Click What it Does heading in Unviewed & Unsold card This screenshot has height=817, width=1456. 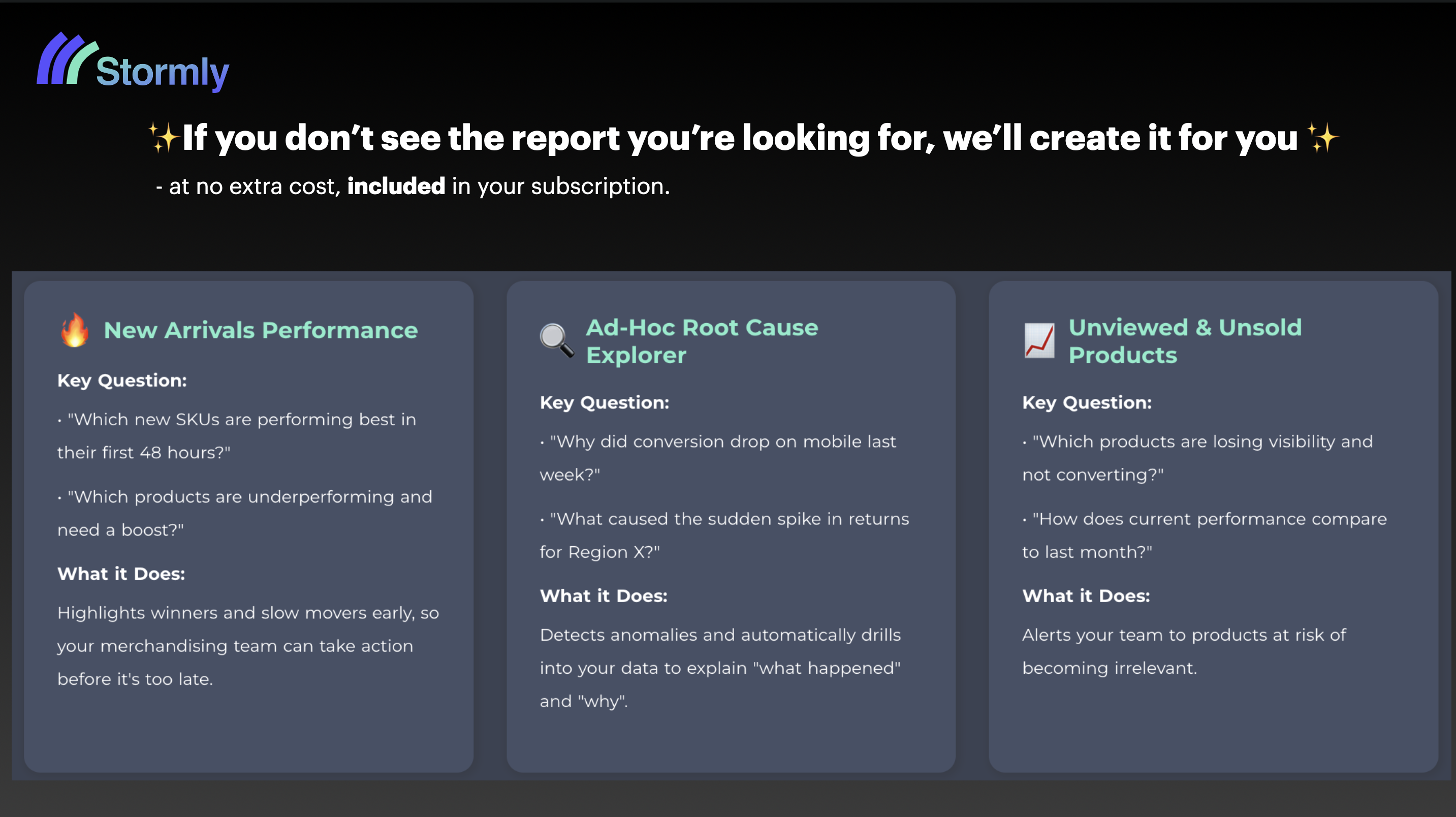(x=1086, y=596)
